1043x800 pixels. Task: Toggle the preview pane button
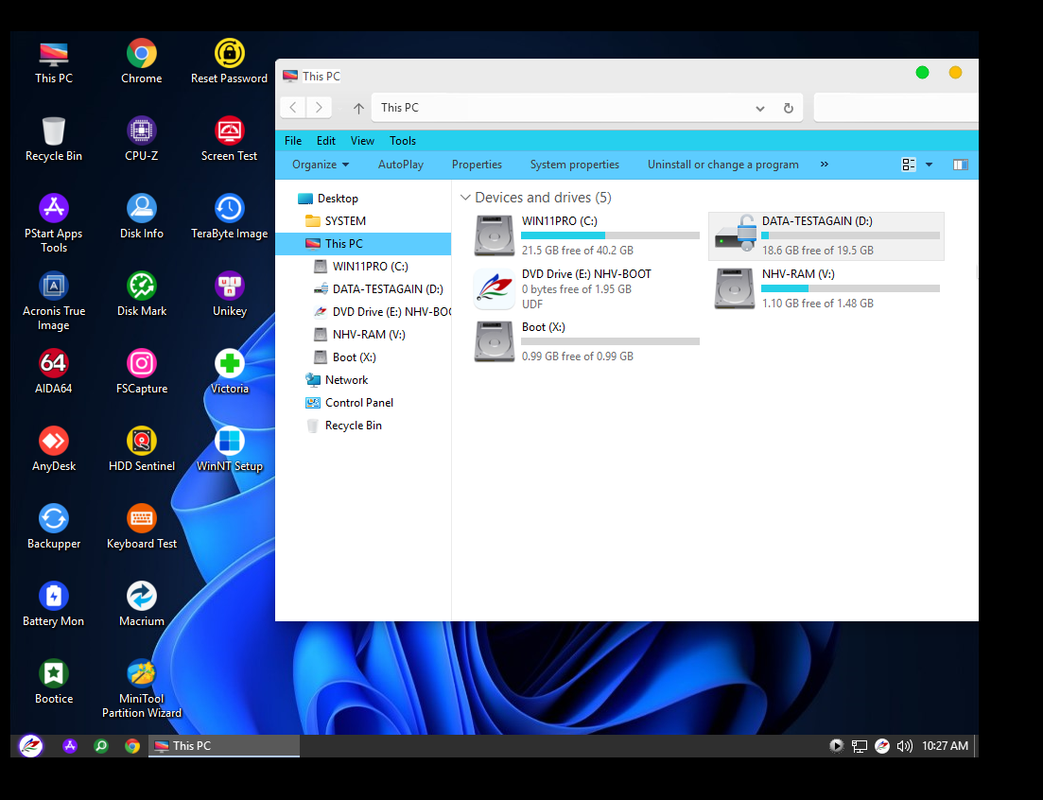point(960,164)
